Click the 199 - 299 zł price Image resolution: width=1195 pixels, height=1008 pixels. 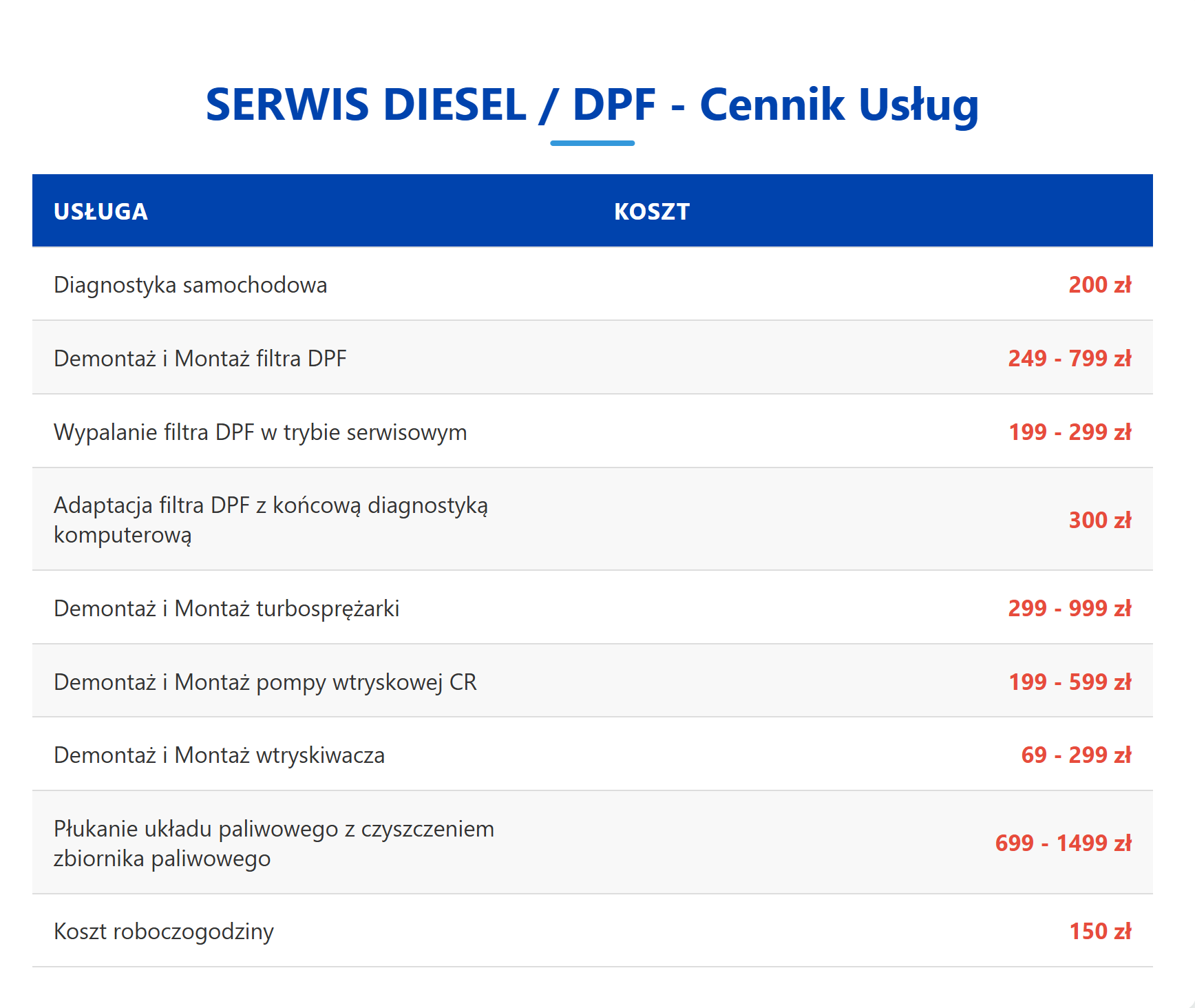1069,432
